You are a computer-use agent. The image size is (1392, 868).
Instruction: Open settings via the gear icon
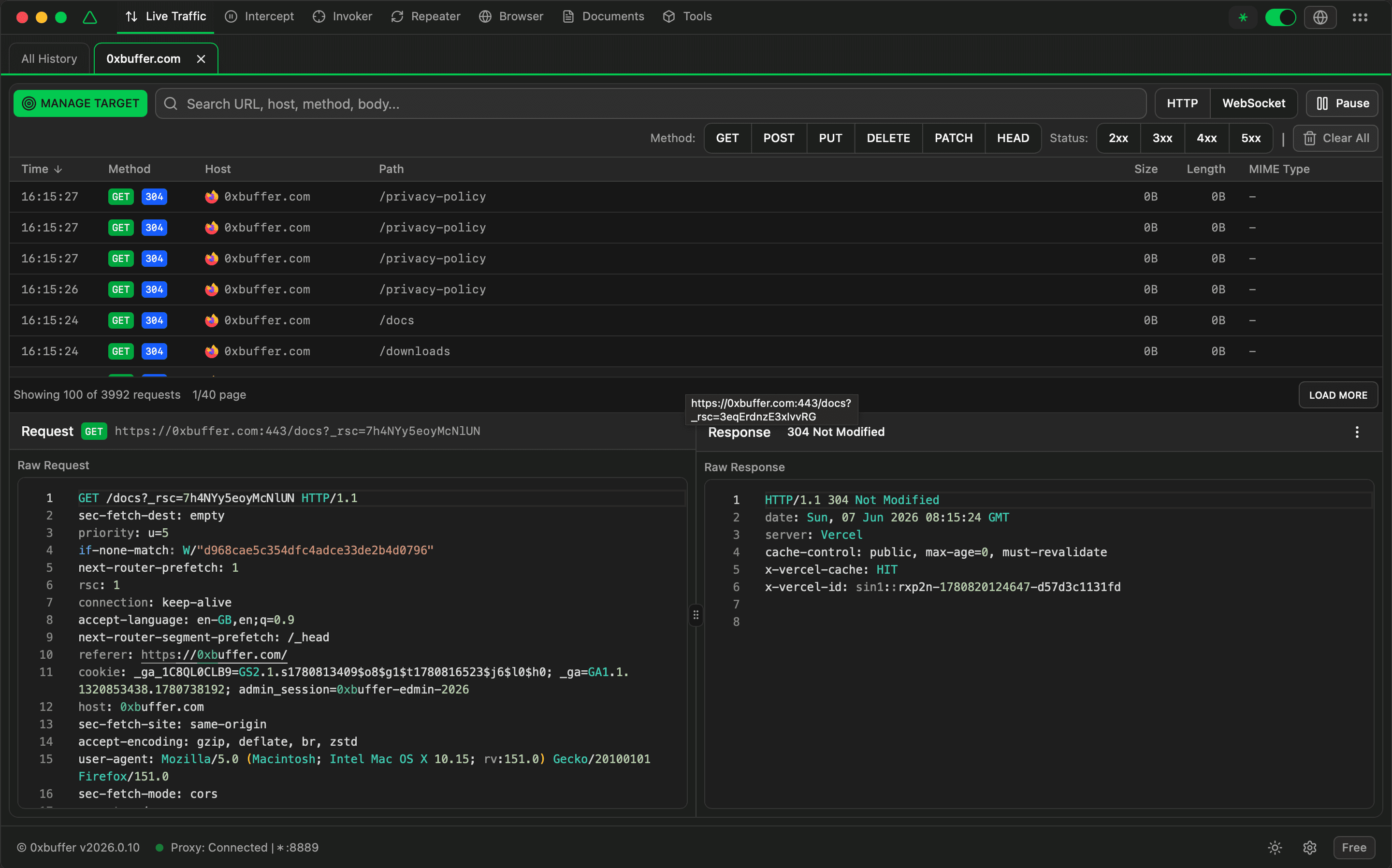[1309, 847]
